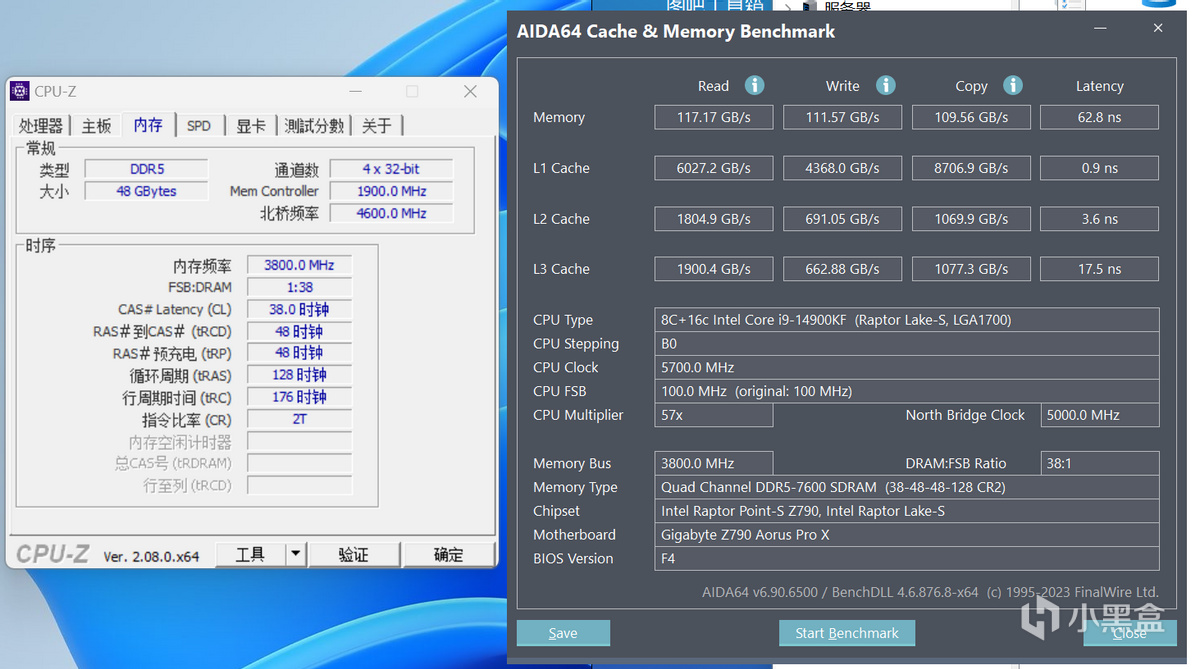Click the 北桥频率 4600.0 MHz value
The image size is (1200, 669).
(x=391, y=213)
